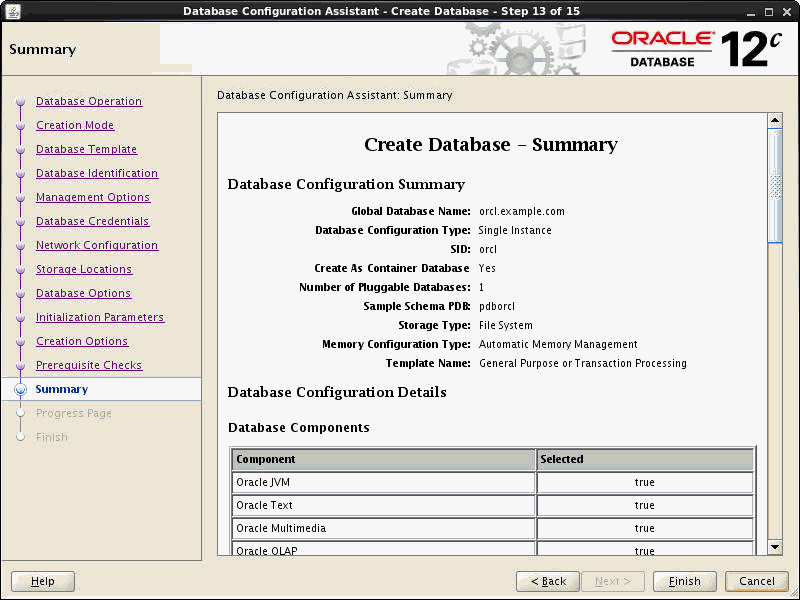Click the Automatic Memory Management value
800x600 pixels.
tap(558, 344)
